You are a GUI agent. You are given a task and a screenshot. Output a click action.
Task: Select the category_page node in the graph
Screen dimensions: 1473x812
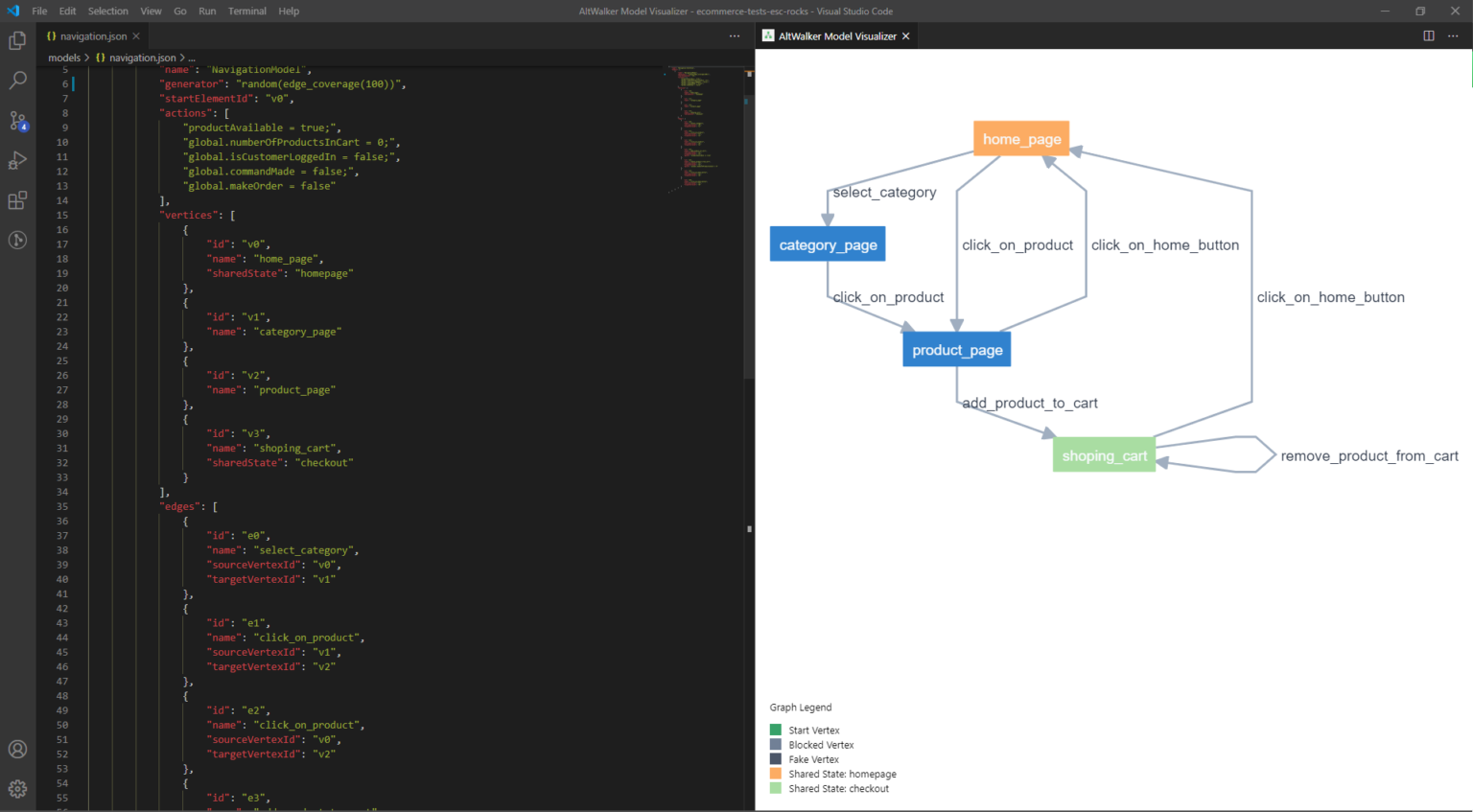click(827, 244)
